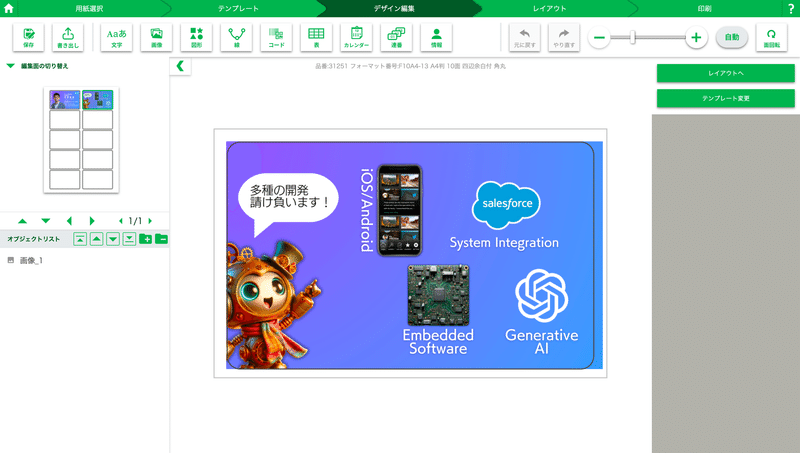
Task: Go to the home screen icon
Action: [9, 8]
